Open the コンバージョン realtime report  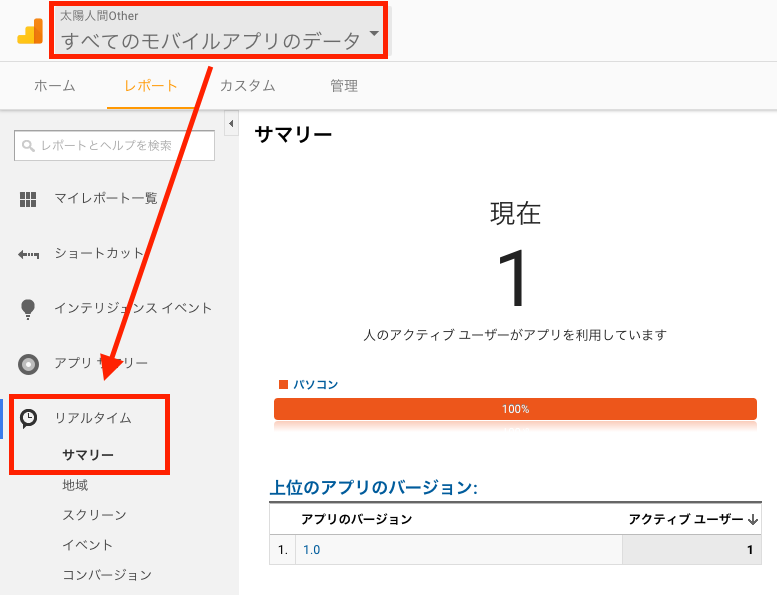(107, 575)
